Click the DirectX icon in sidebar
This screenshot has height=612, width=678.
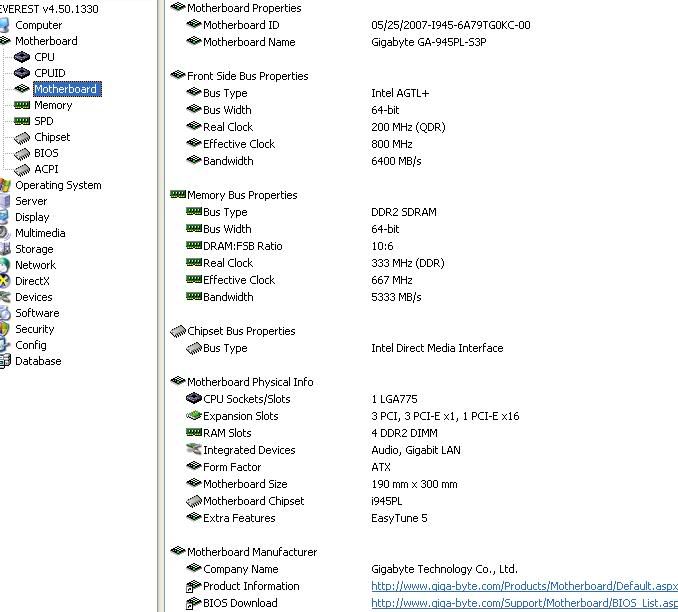point(4,281)
